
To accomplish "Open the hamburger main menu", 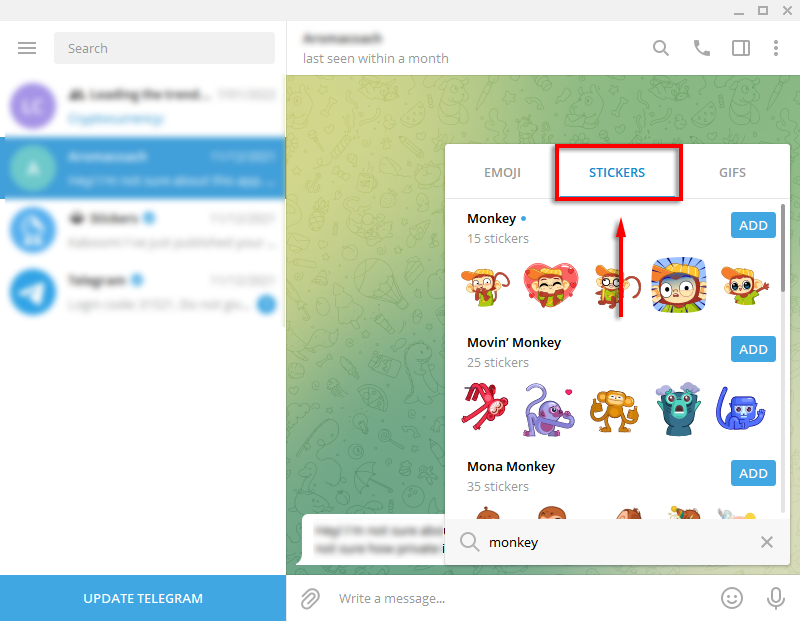I will 27,48.
